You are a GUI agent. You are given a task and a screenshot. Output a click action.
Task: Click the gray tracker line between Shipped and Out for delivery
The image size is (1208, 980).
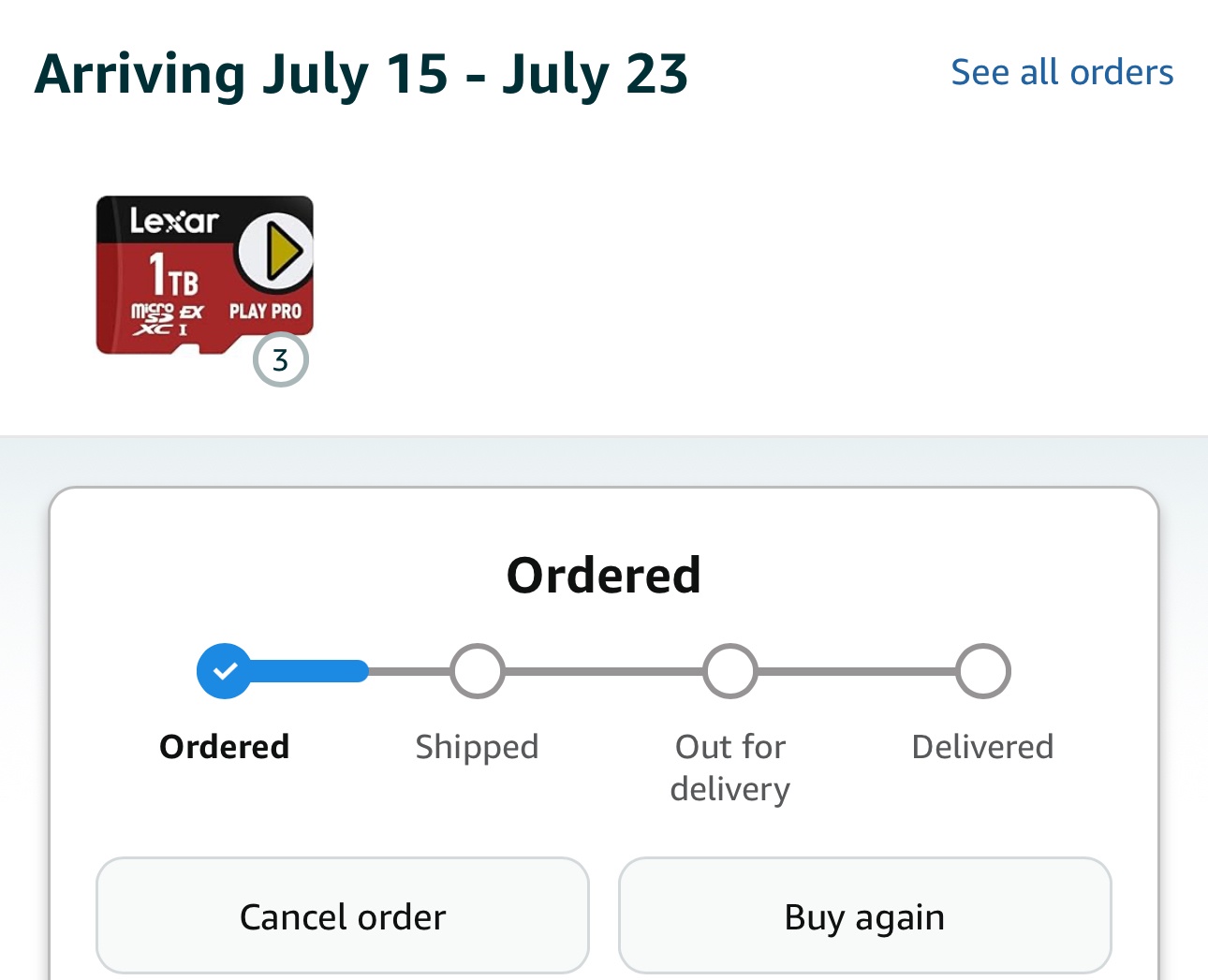tap(604, 671)
